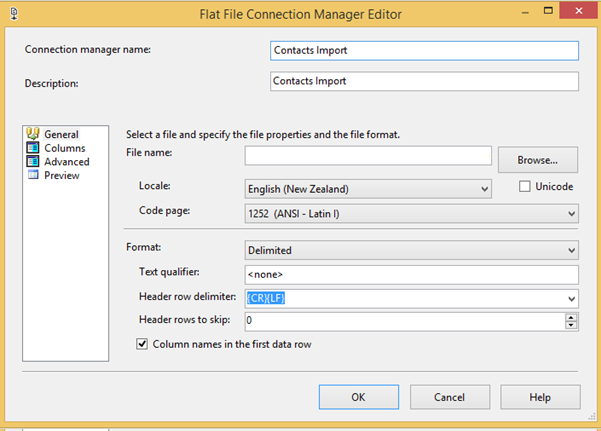Open the Header row delimiter dropdown
This screenshot has height=431, width=601.
571,298
